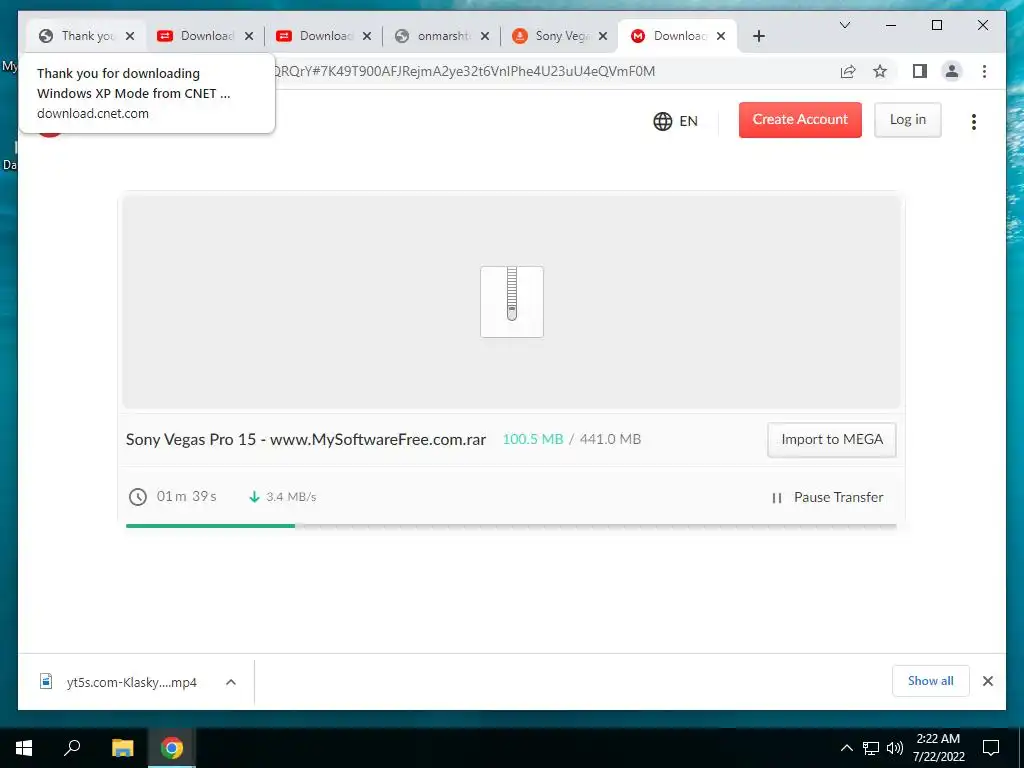Close the downloads shelf
The image size is (1024, 768).
[987, 681]
